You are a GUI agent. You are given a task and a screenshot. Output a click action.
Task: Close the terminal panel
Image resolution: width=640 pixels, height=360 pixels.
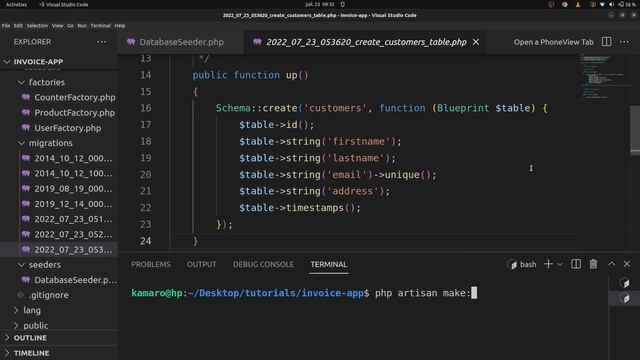(627, 264)
